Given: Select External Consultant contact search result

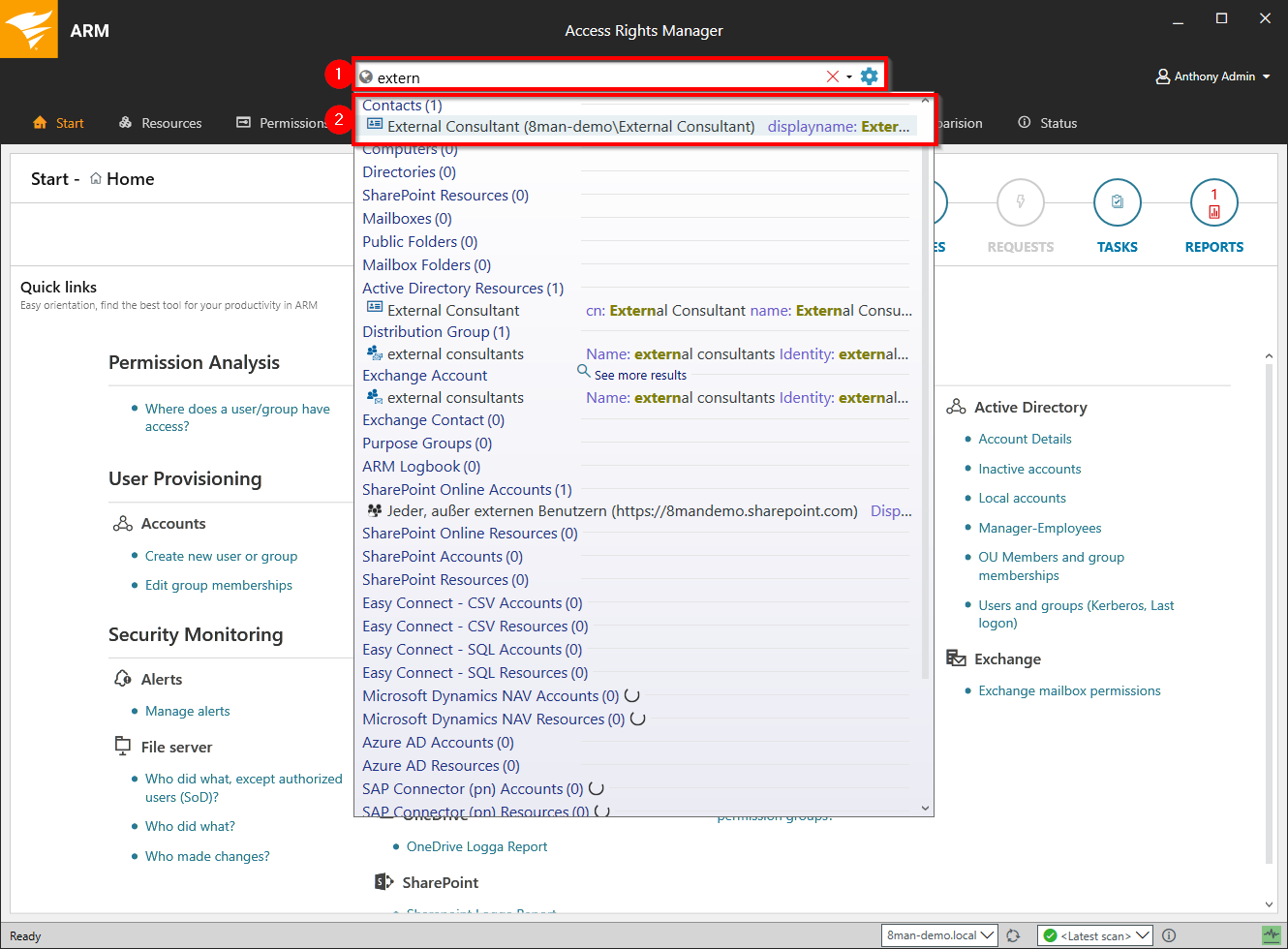Looking at the screenshot, I should 570,127.
